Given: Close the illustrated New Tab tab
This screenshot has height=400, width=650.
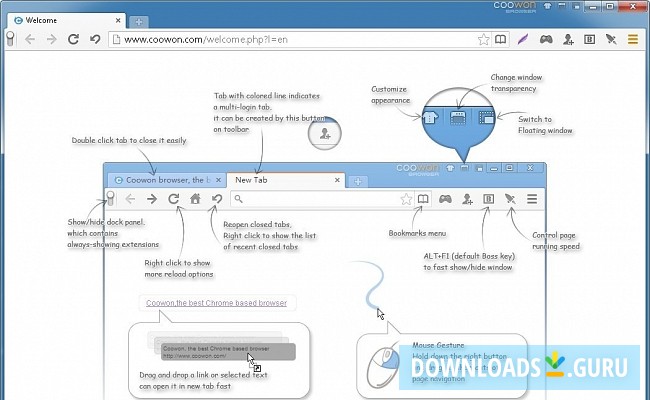Looking at the screenshot, I should pos(337,180).
